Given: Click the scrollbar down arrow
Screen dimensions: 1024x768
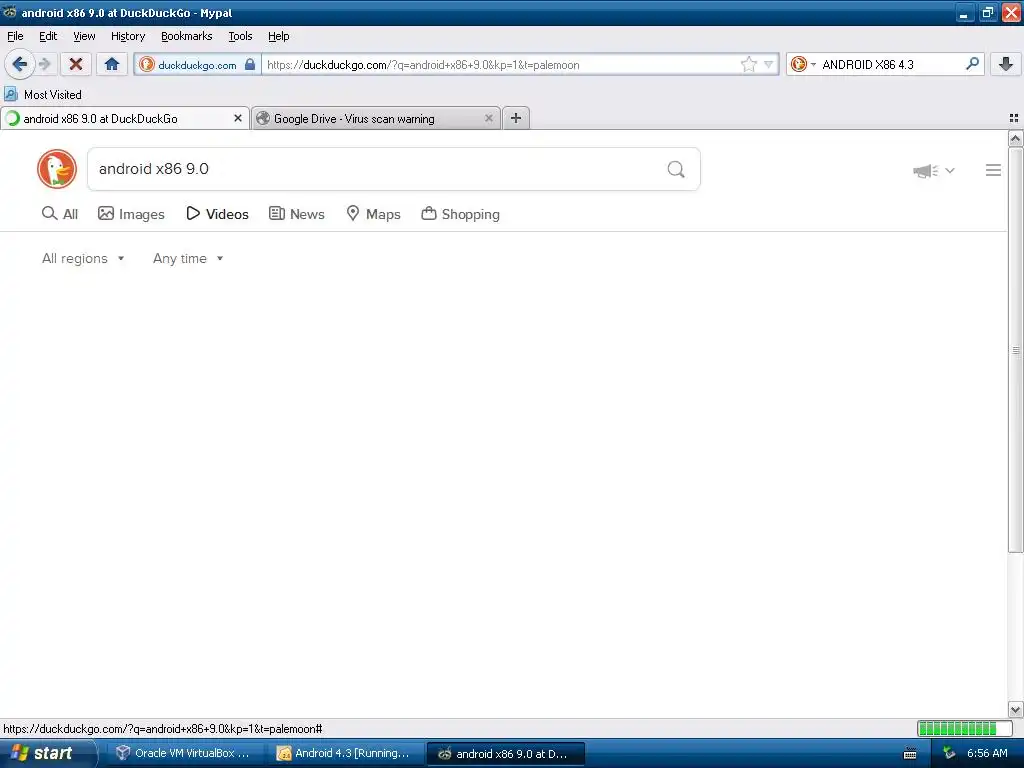Looking at the screenshot, I should pyautogui.click(x=1015, y=709).
